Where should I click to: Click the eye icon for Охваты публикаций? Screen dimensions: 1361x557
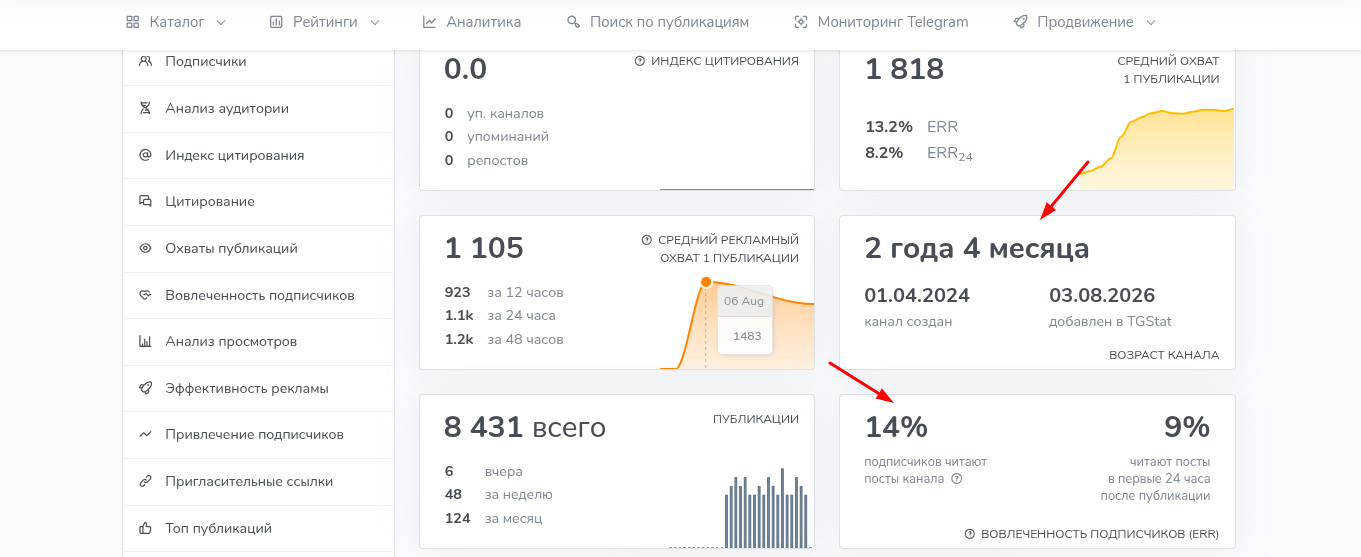pyautogui.click(x=145, y=248)
